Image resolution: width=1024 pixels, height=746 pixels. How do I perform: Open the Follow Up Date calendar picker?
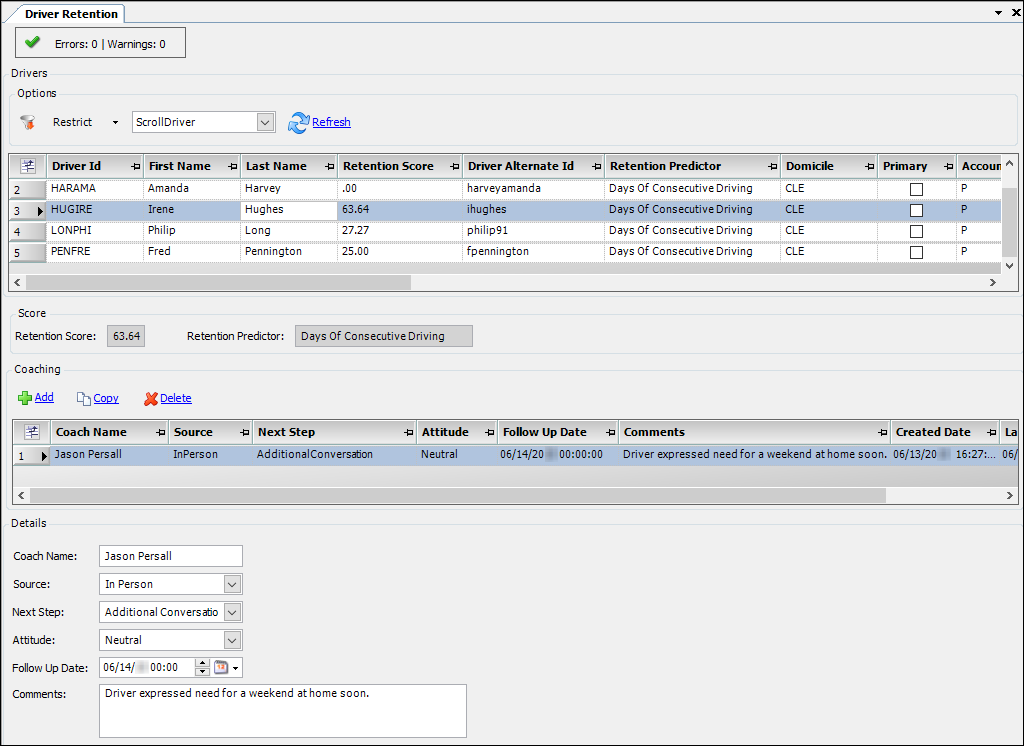(x=221, y=668)
